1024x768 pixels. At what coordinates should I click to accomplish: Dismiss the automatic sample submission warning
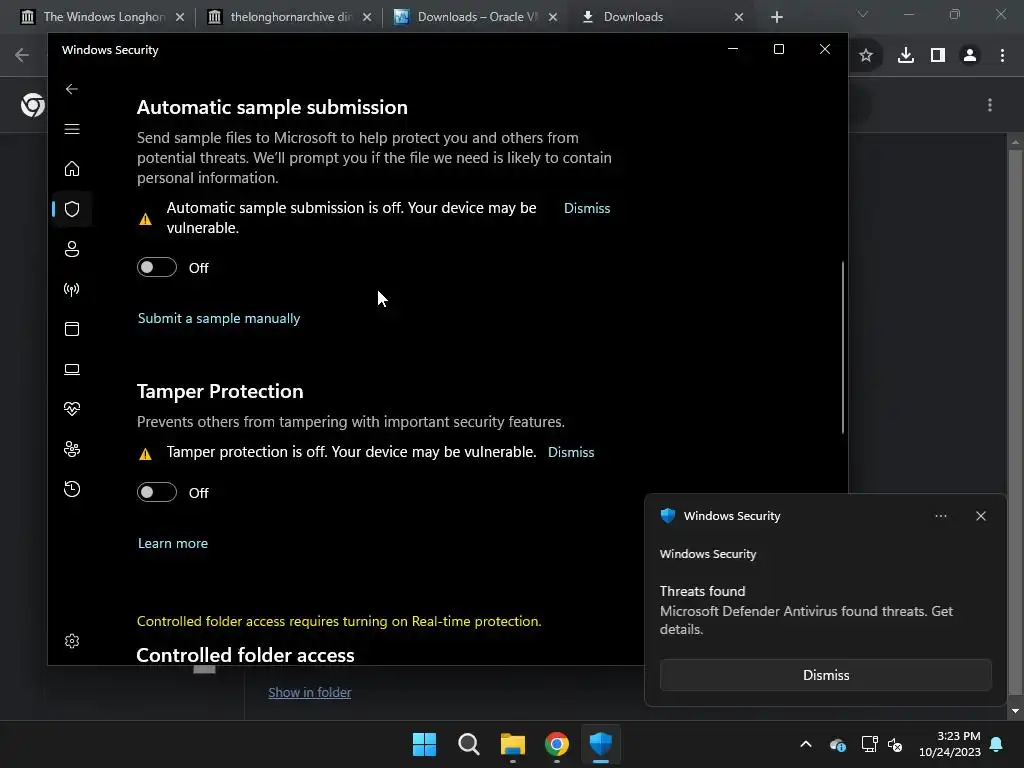pyautogui.click(x=586, y=208)
